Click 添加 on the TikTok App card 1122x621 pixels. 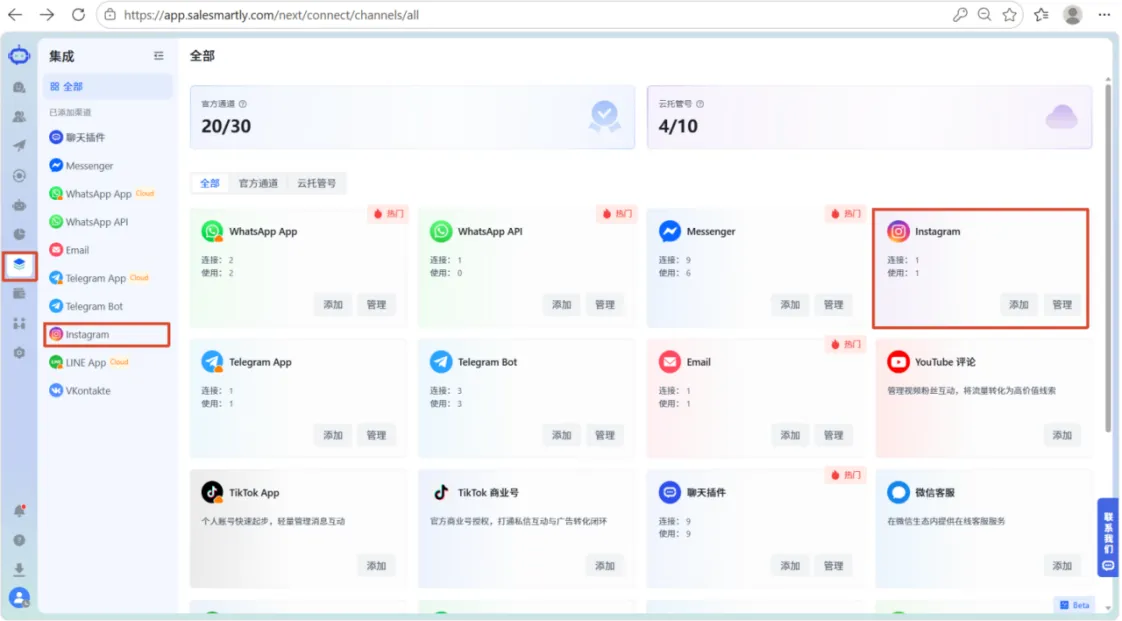click(376, 566)
